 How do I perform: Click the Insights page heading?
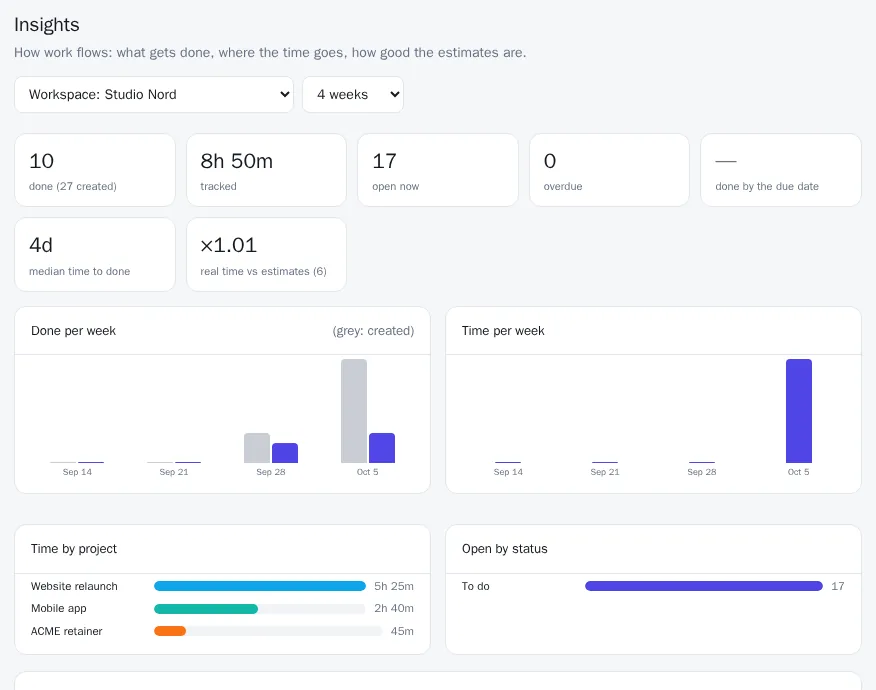[x=47, y=25]
